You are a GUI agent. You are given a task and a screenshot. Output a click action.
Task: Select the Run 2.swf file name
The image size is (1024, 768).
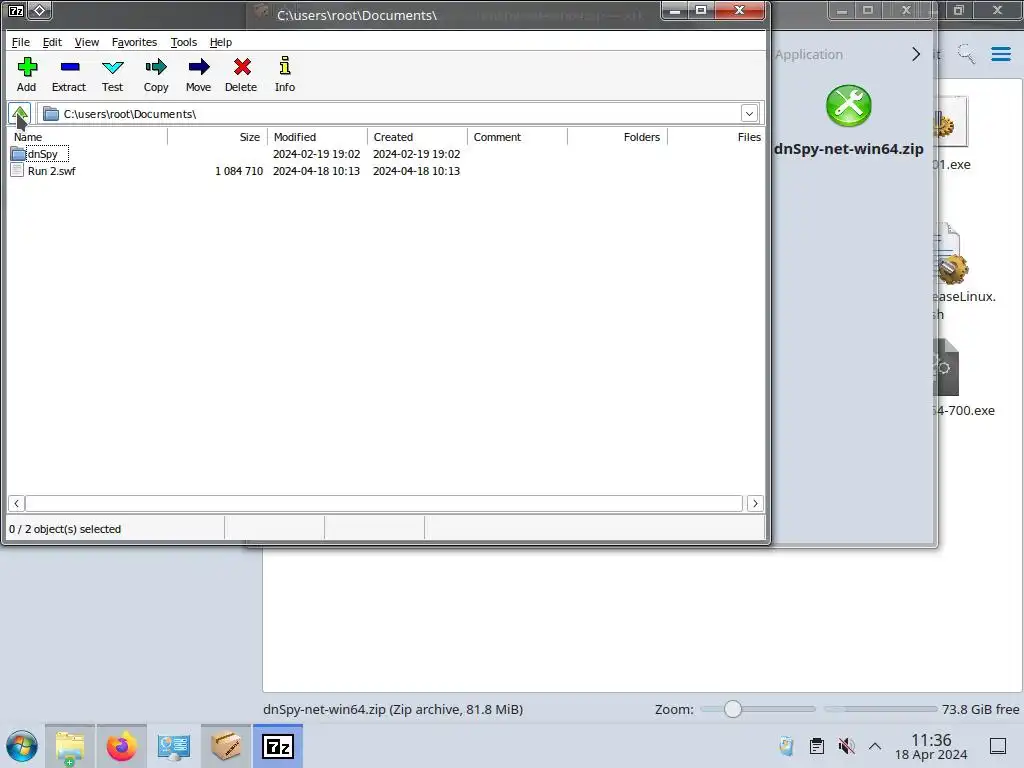click(x=52, y=171)
